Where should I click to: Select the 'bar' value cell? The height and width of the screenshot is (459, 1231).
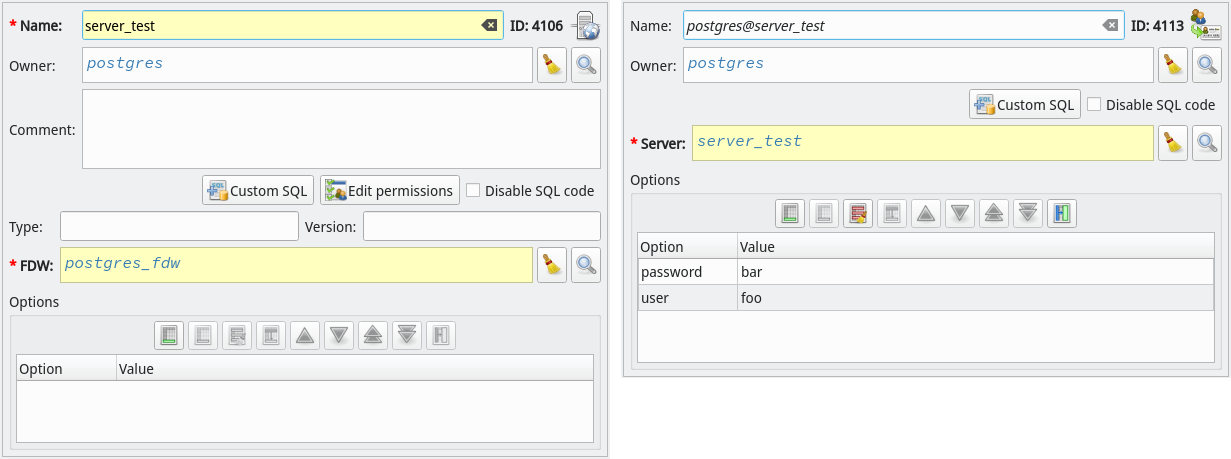pos(975,272)
